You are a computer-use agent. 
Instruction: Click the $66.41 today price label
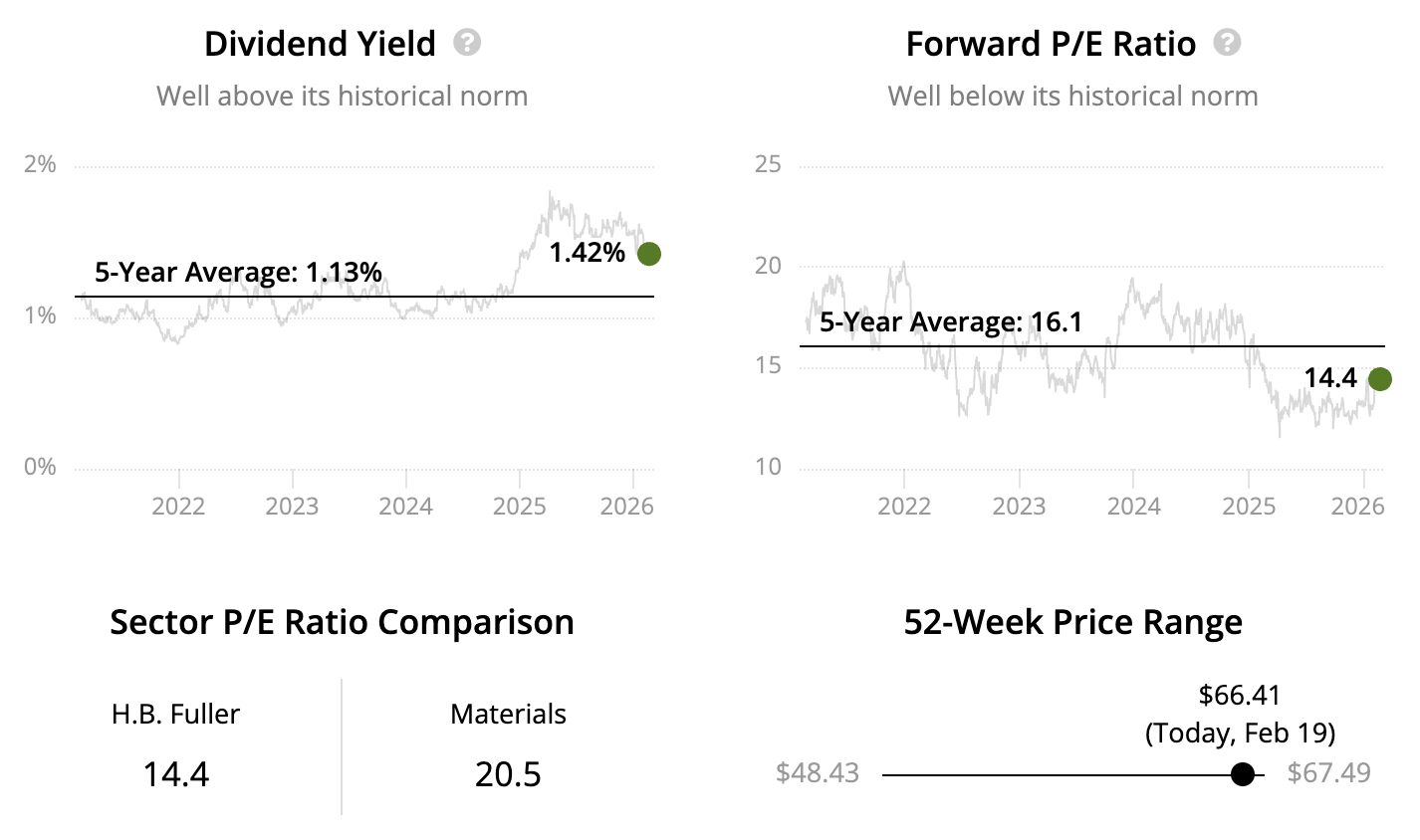pyautogui.click(x=1240, y=695)
